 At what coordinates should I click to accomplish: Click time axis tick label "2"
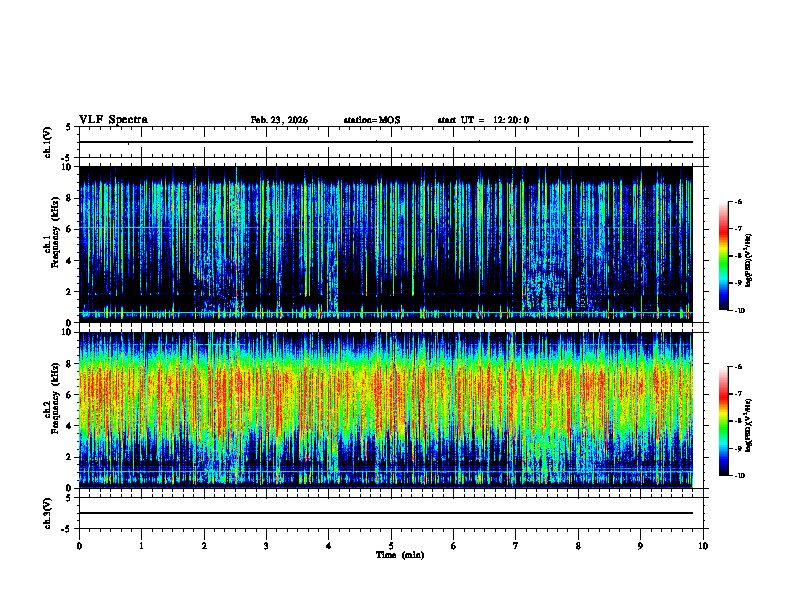click(204, 546)
